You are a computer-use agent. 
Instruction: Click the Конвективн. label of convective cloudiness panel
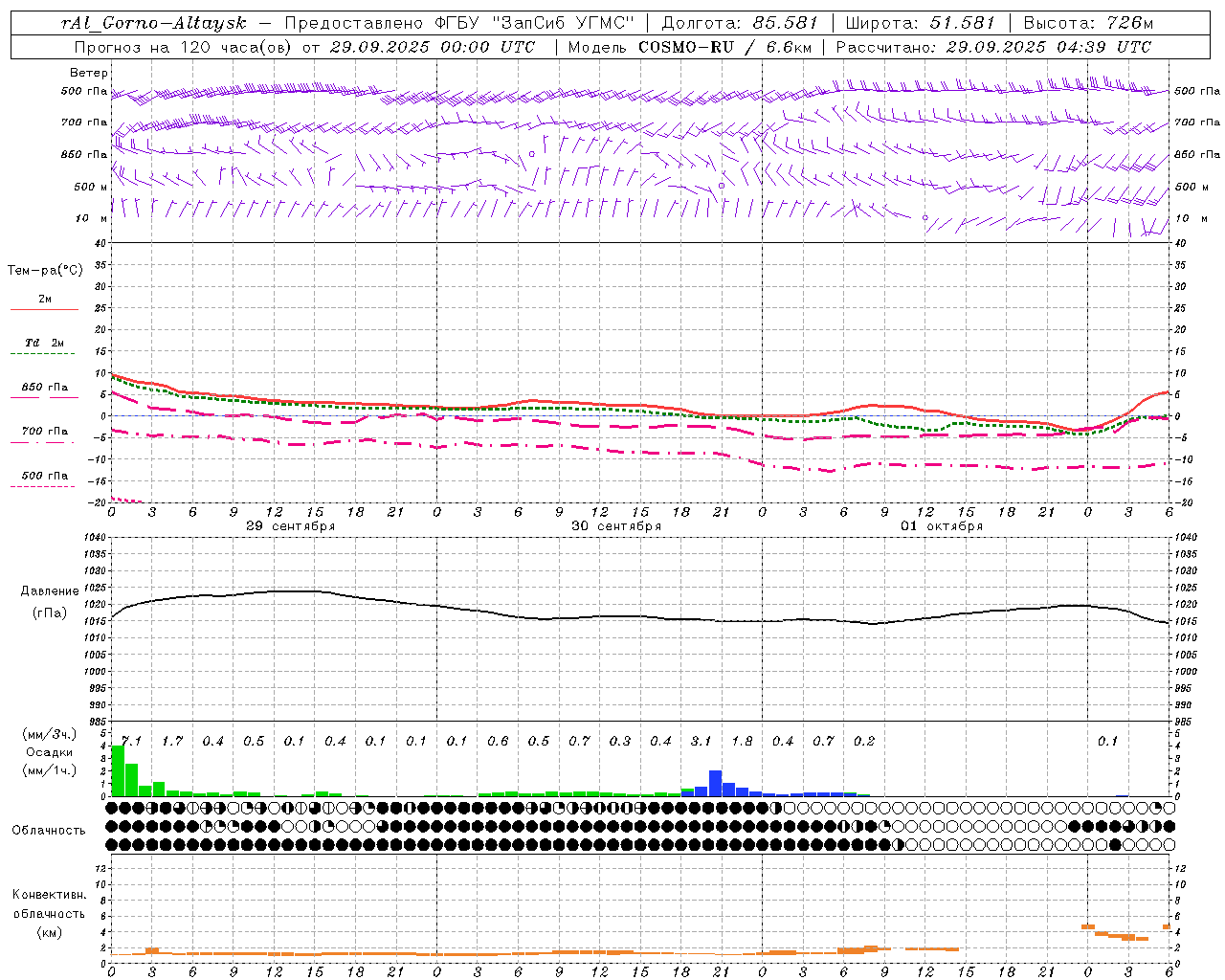(49, 895)
